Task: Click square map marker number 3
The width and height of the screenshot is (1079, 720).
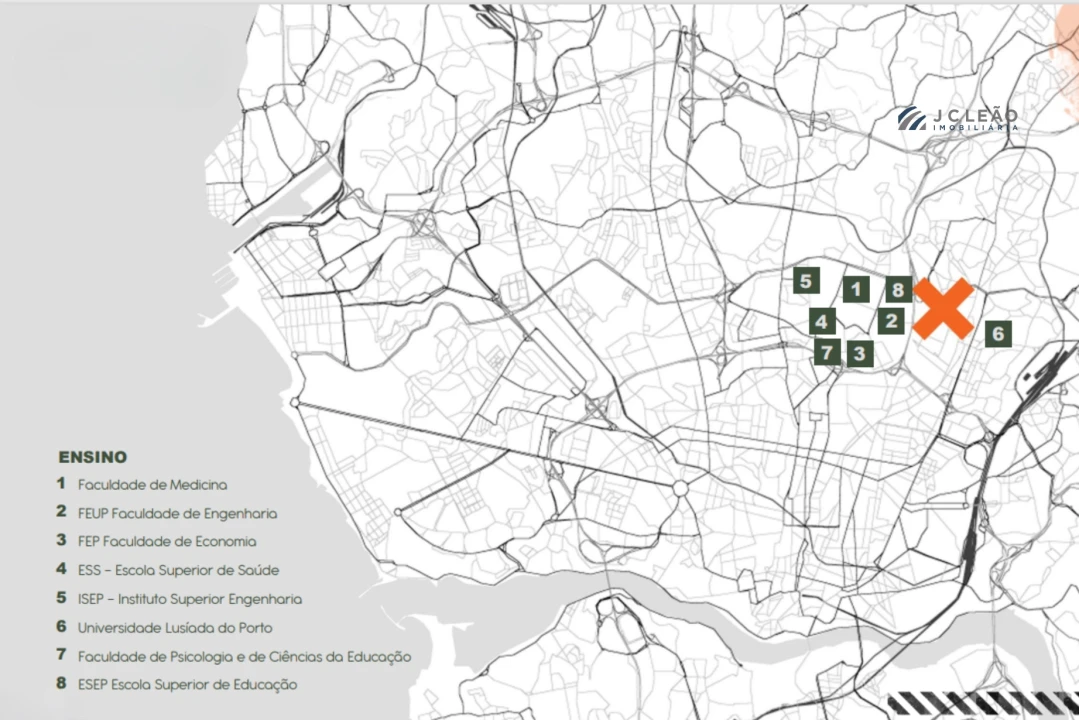Action: click(859, 353)
